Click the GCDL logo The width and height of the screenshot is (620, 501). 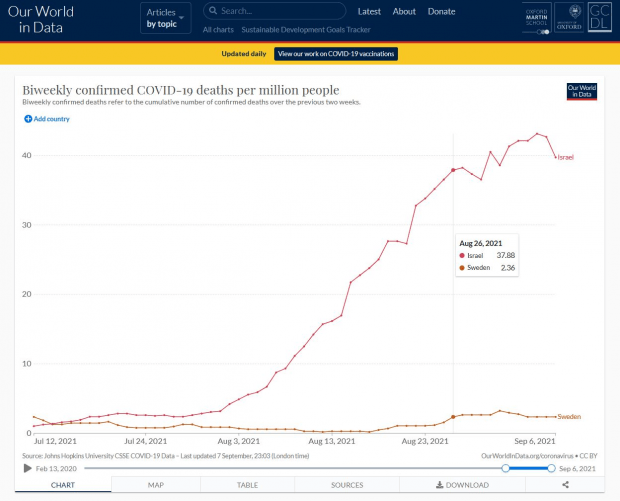[600, 19]
